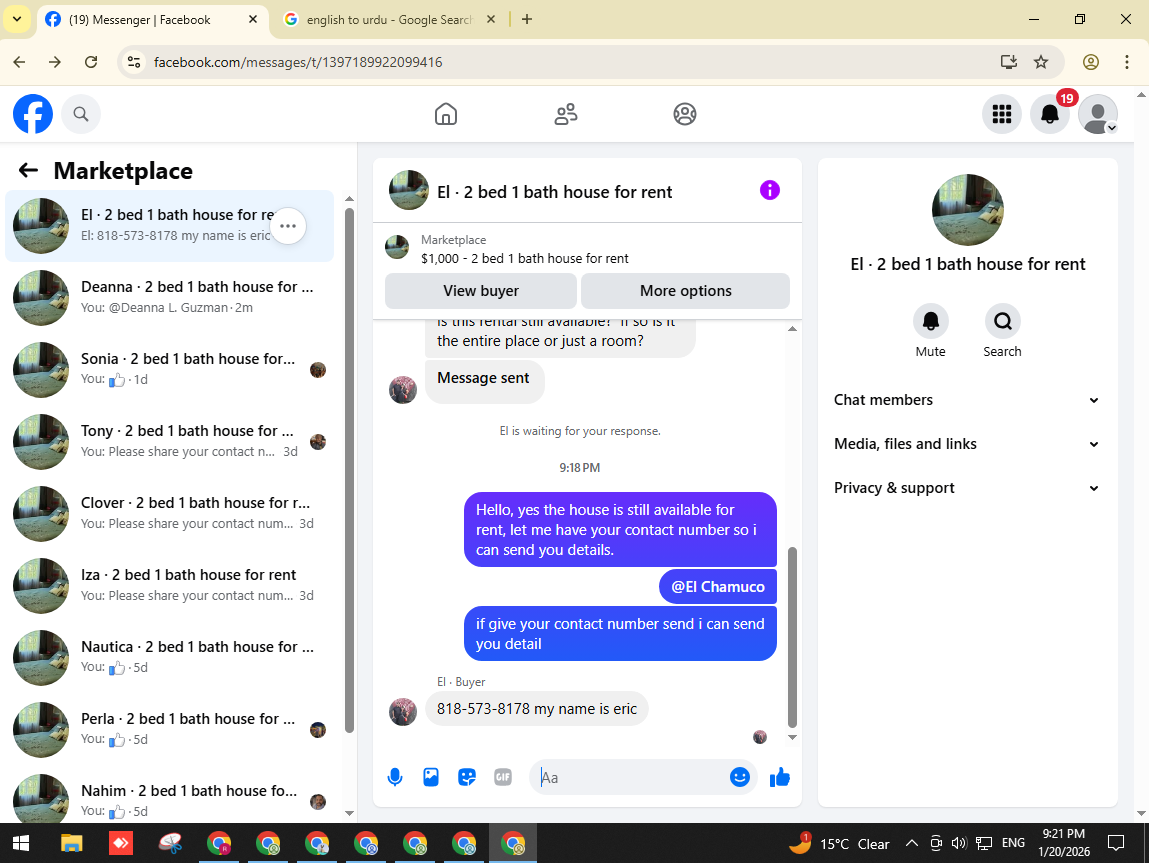Click the browser address bar URL
This screenshot has height=863, width=1149.
(x=298, y=62)
